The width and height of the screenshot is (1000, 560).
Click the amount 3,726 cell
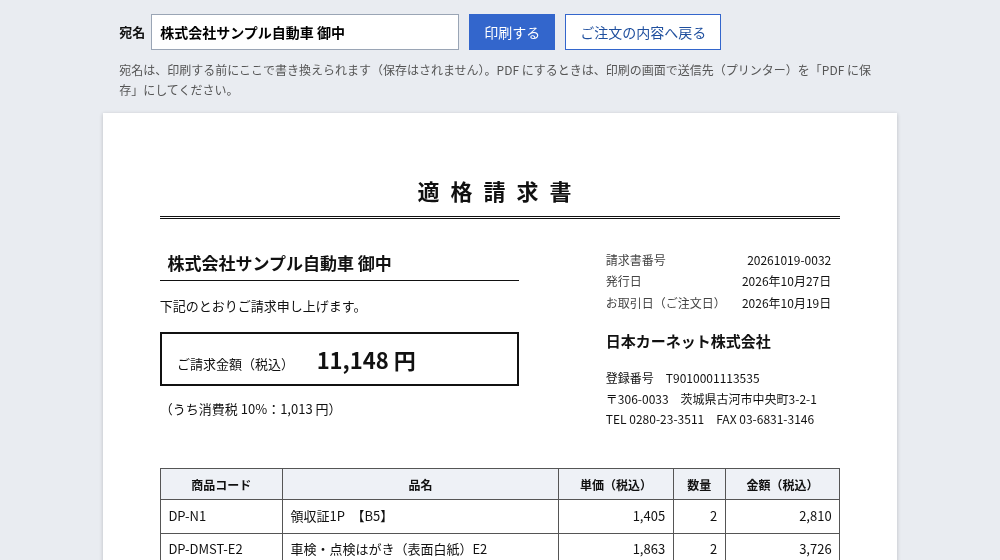(782, 547)
